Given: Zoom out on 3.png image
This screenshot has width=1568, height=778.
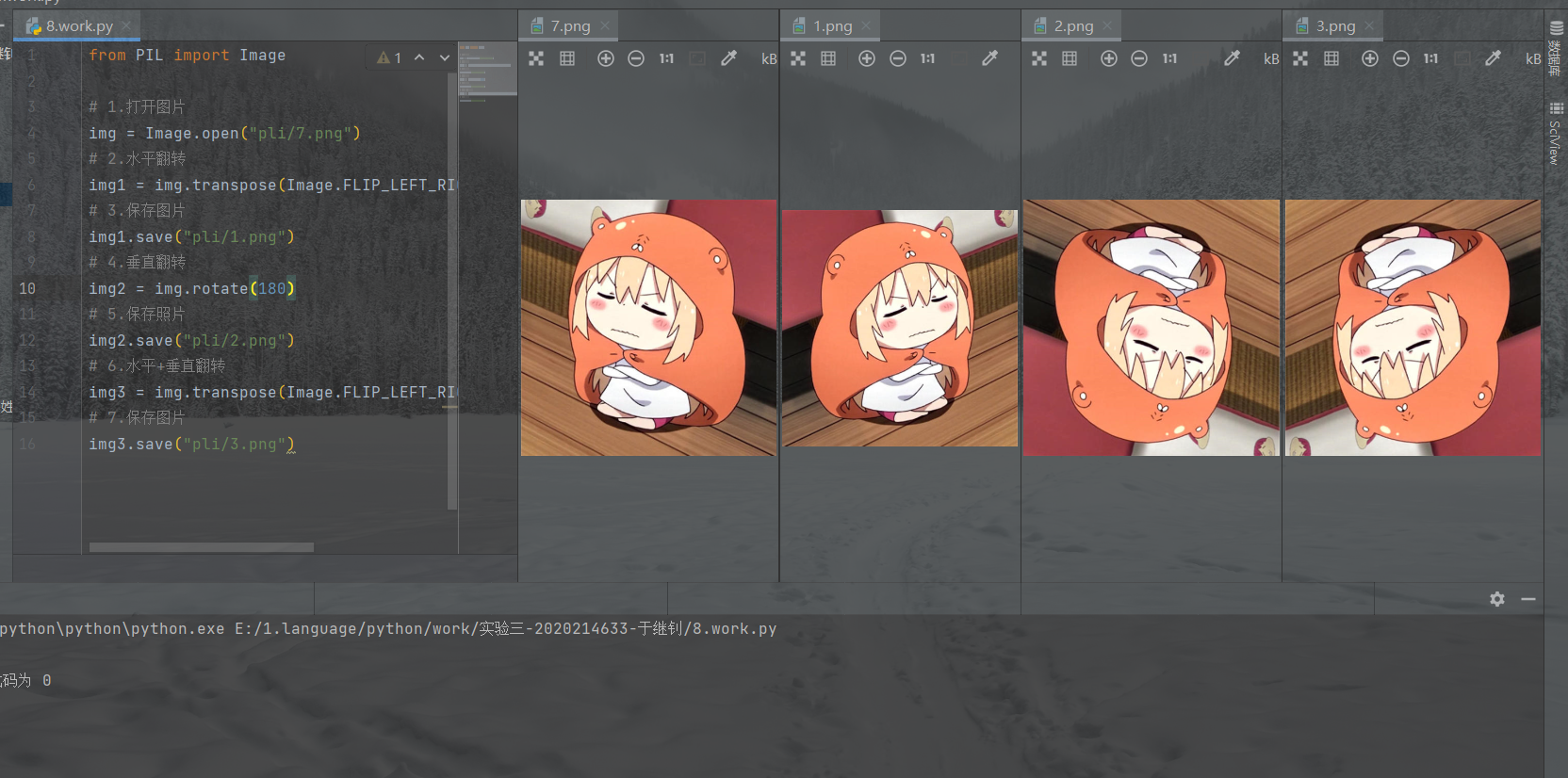Looking at the screenshot, I should point(1401,58).
